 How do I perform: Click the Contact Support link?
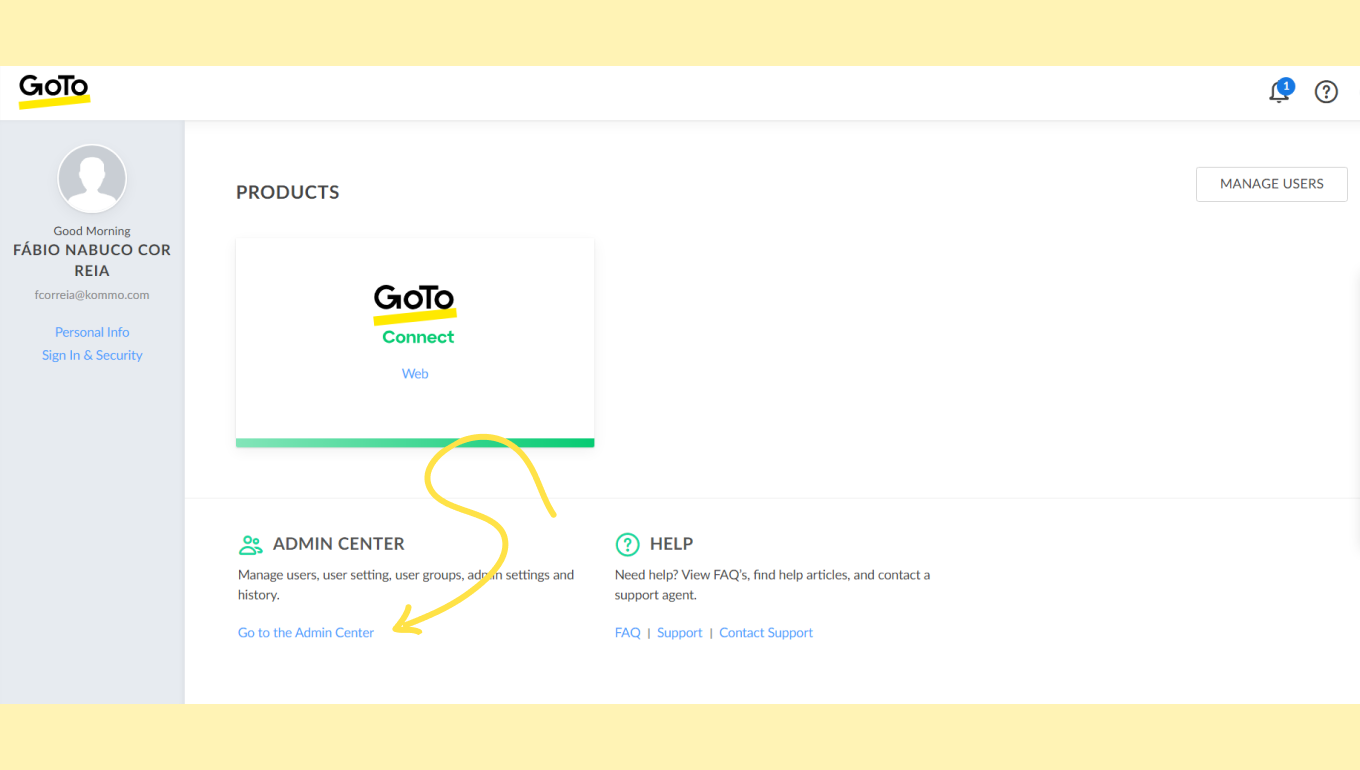(x=766, y=633)
